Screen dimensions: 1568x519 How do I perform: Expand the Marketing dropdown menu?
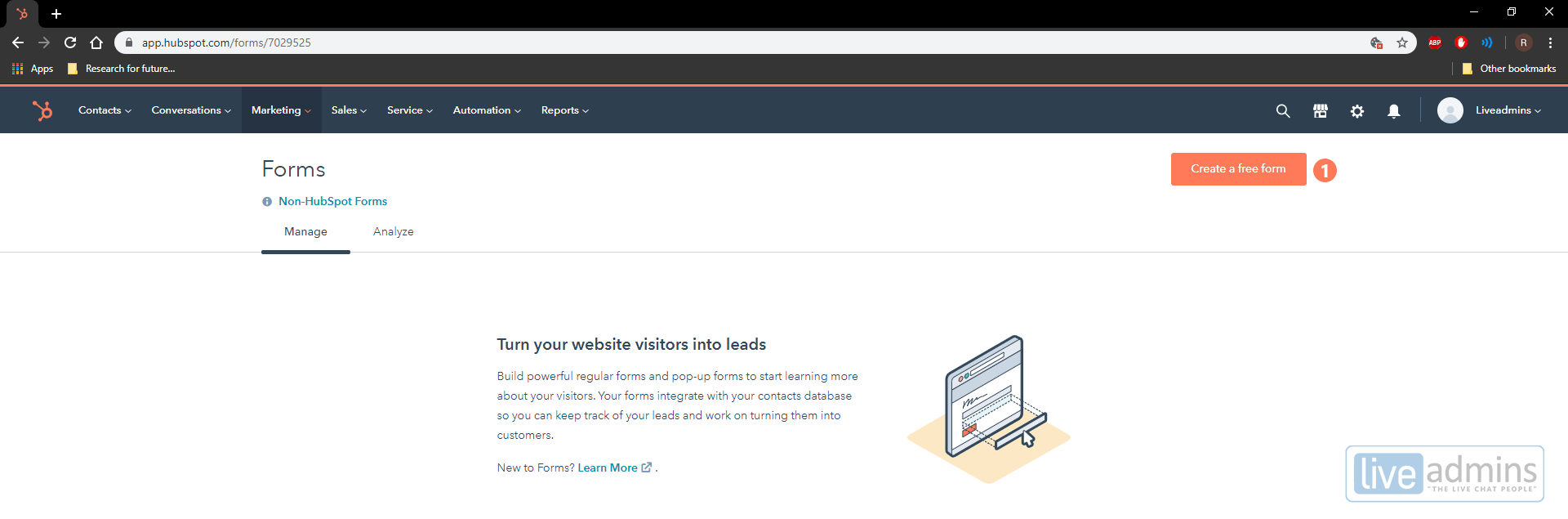[x=281, y=110]
